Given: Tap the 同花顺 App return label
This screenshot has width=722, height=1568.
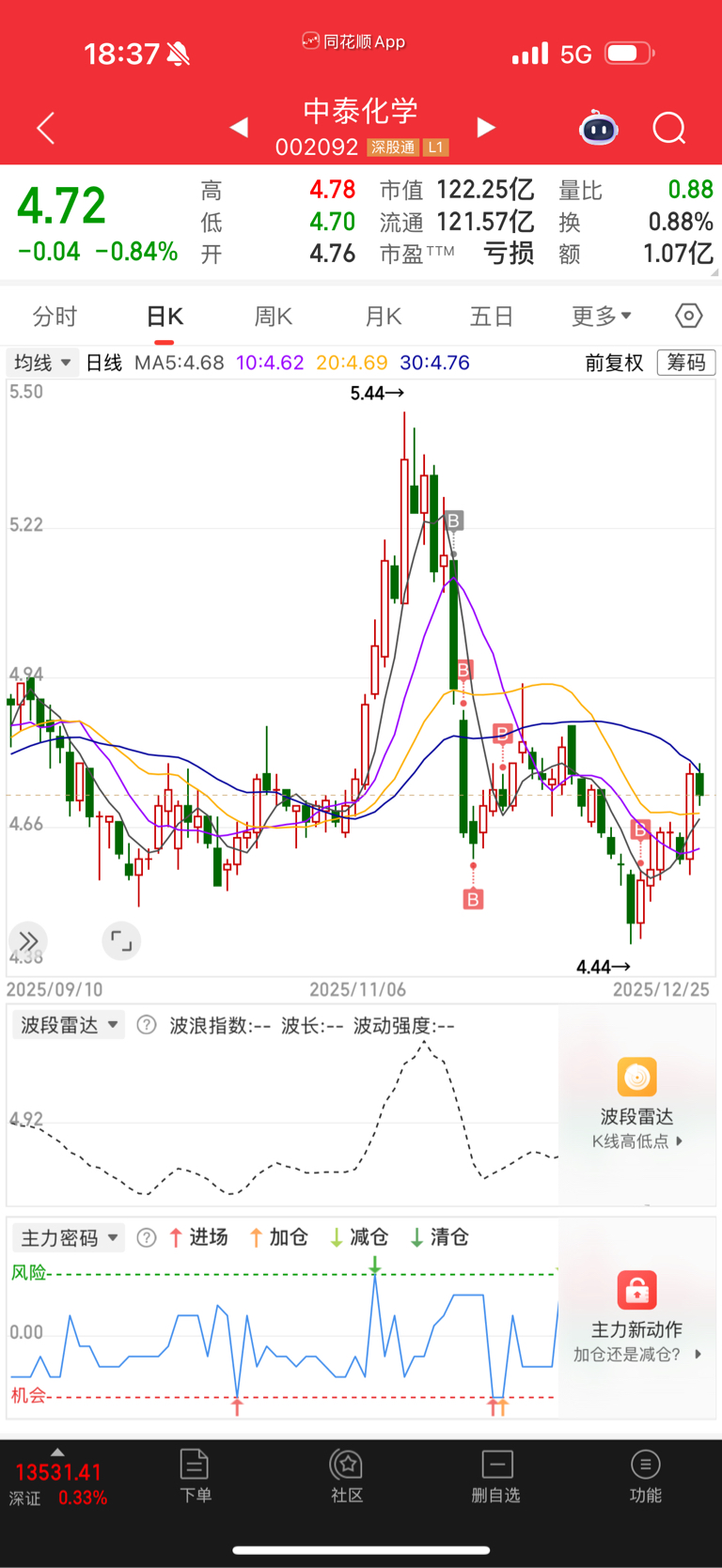Looking at the screenshot, I should click(353, 41).
